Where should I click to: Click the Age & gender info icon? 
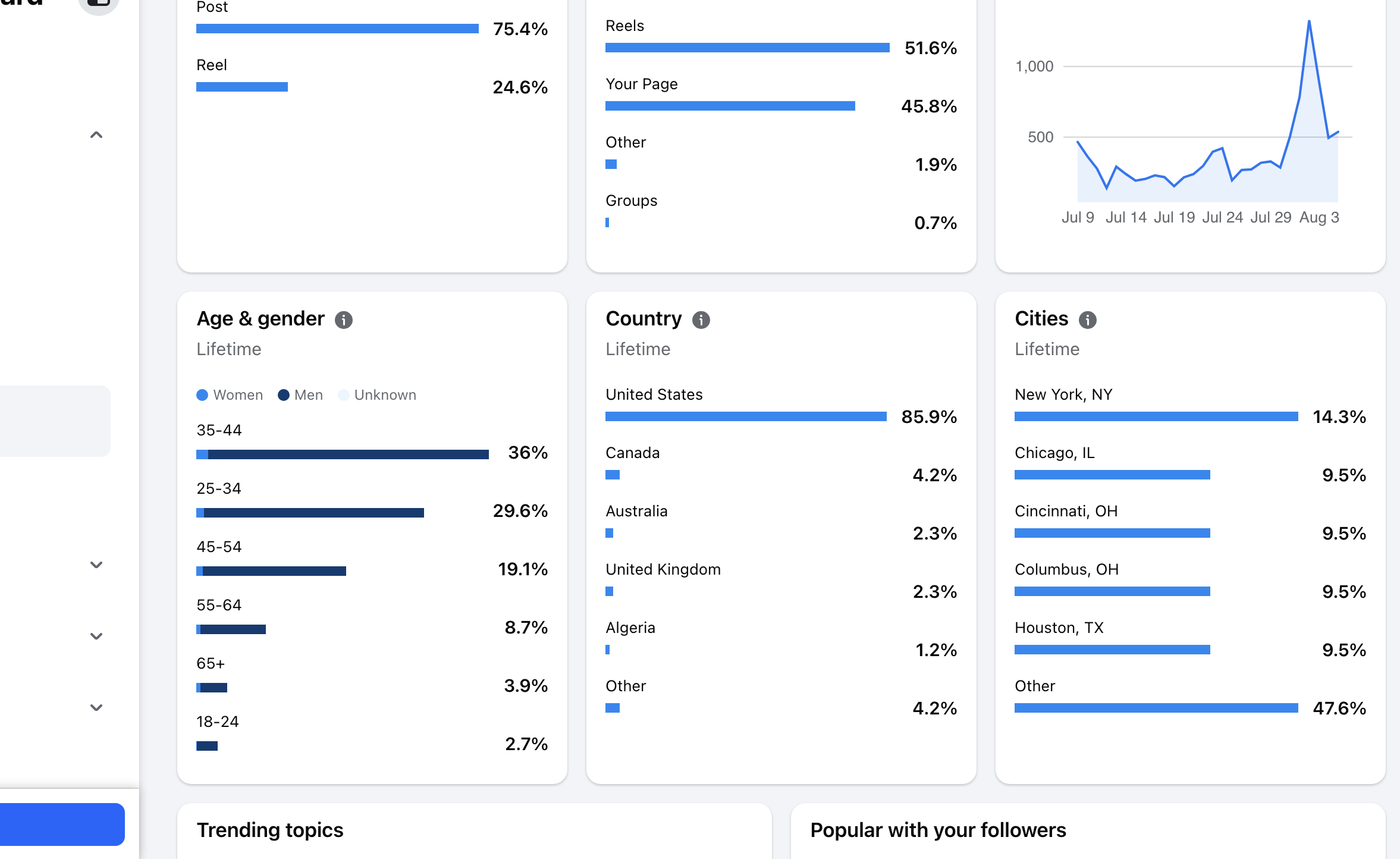pyautogui.click(x=344, y=320)
